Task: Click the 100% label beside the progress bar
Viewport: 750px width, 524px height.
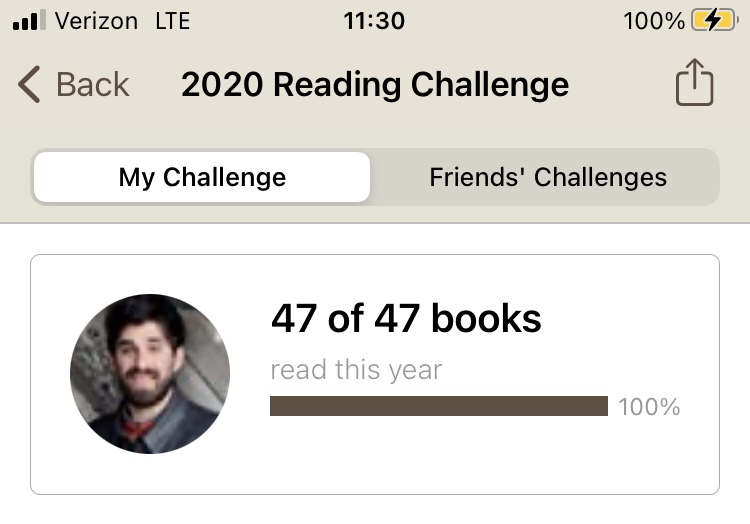Action: (649, 407)
